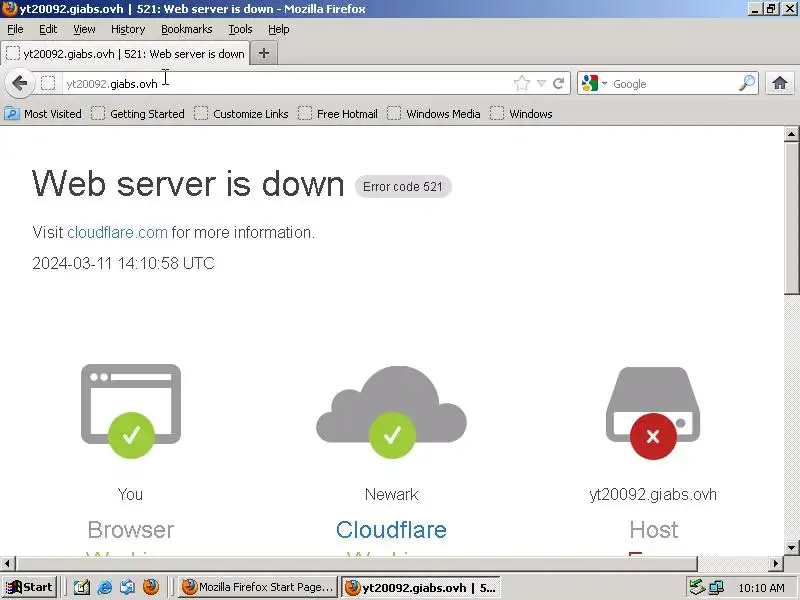800x600 pixels.
Task: Click the Back arrow button
Action: 19,83
